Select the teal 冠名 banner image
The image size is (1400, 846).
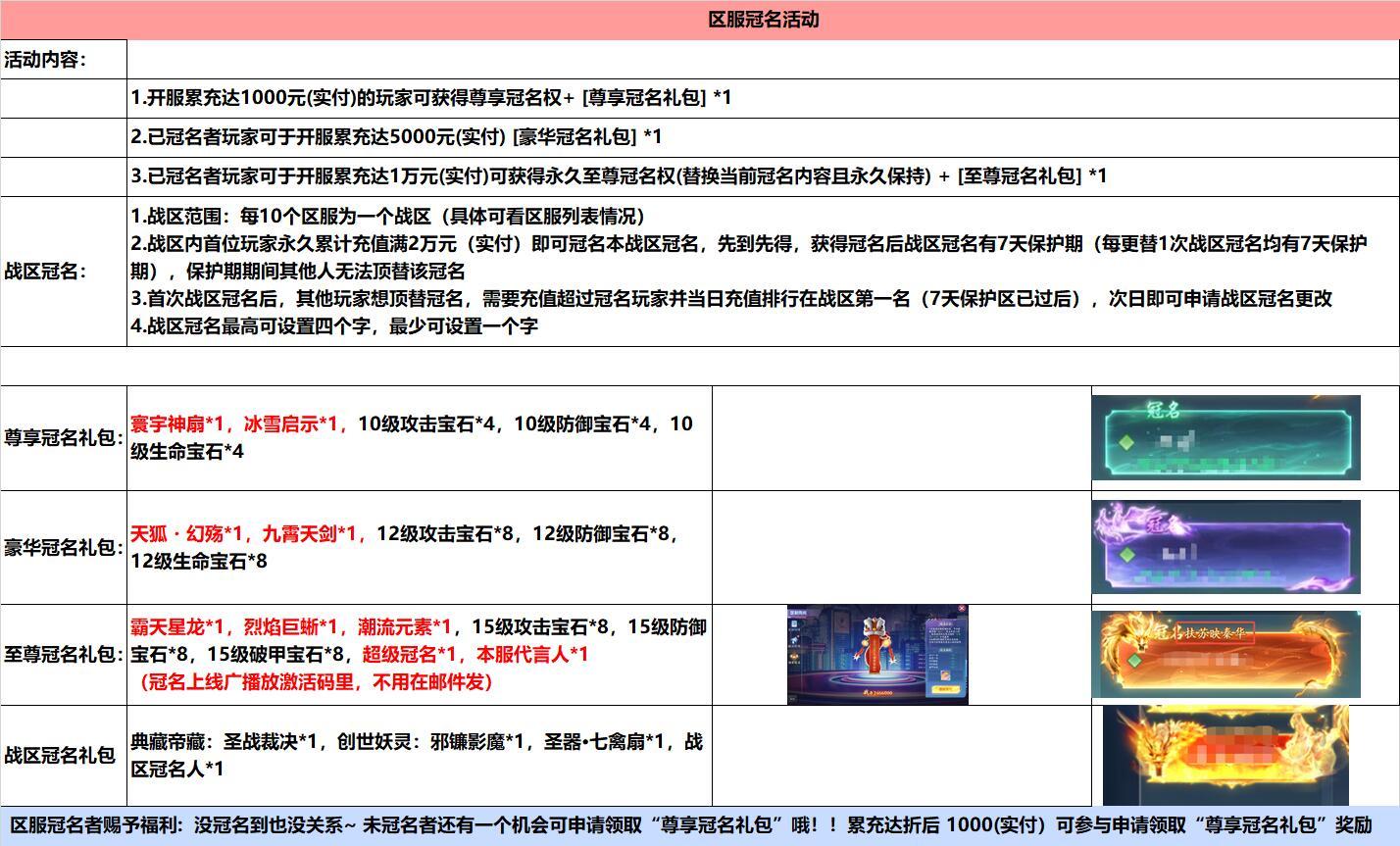tap(1225, 437)
